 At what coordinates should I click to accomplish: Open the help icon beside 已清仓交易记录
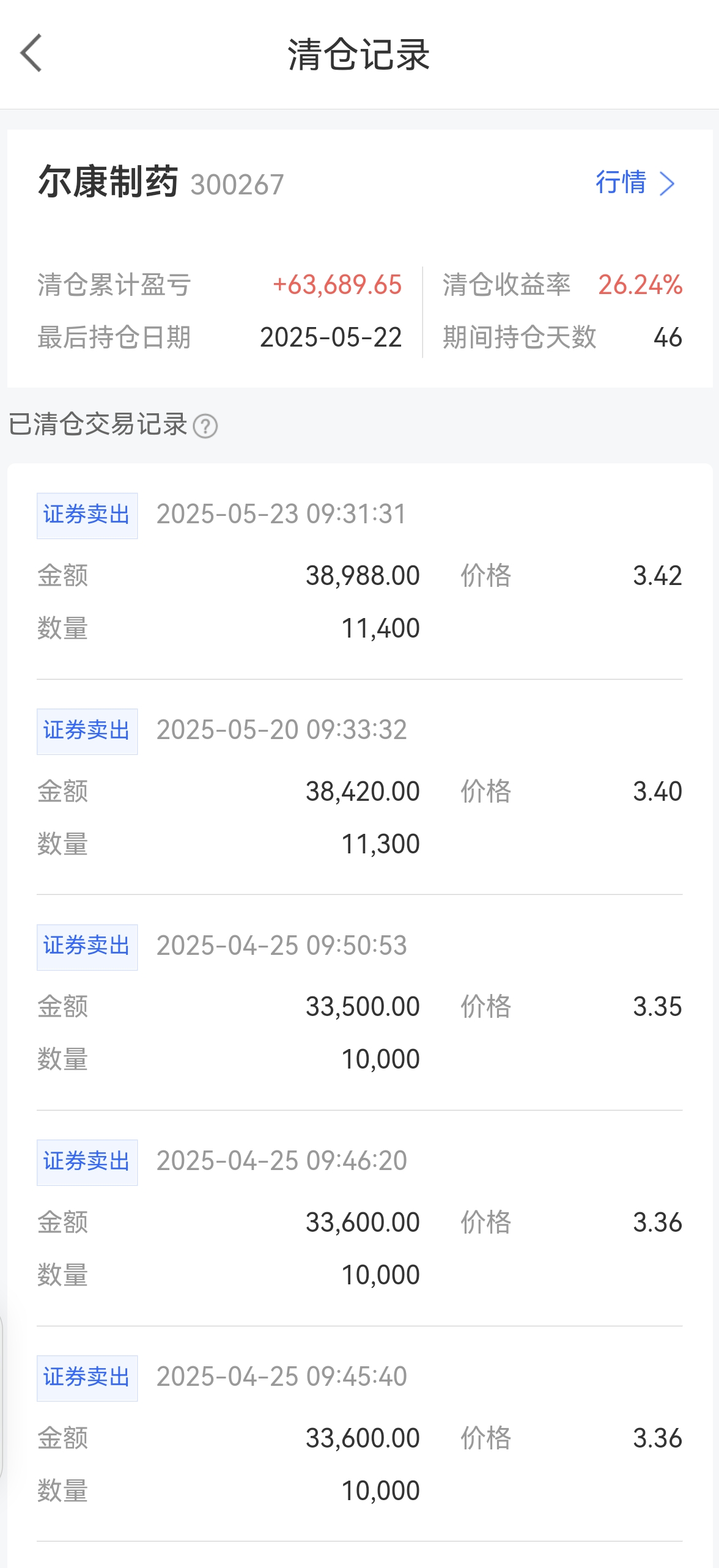[x=205, y=426]
